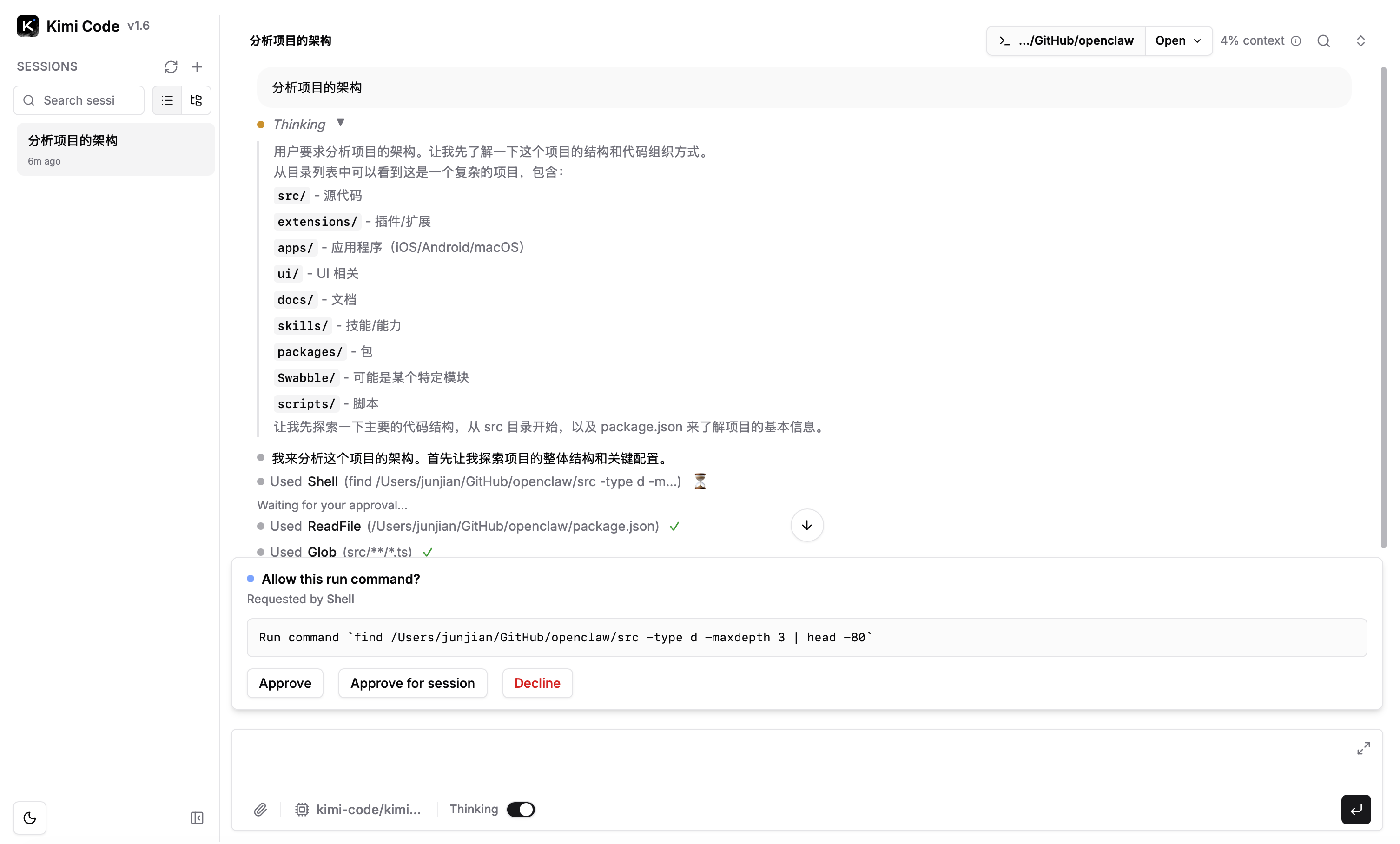Refresh the sessions list

pyautogui.click(x=171, y=67)
